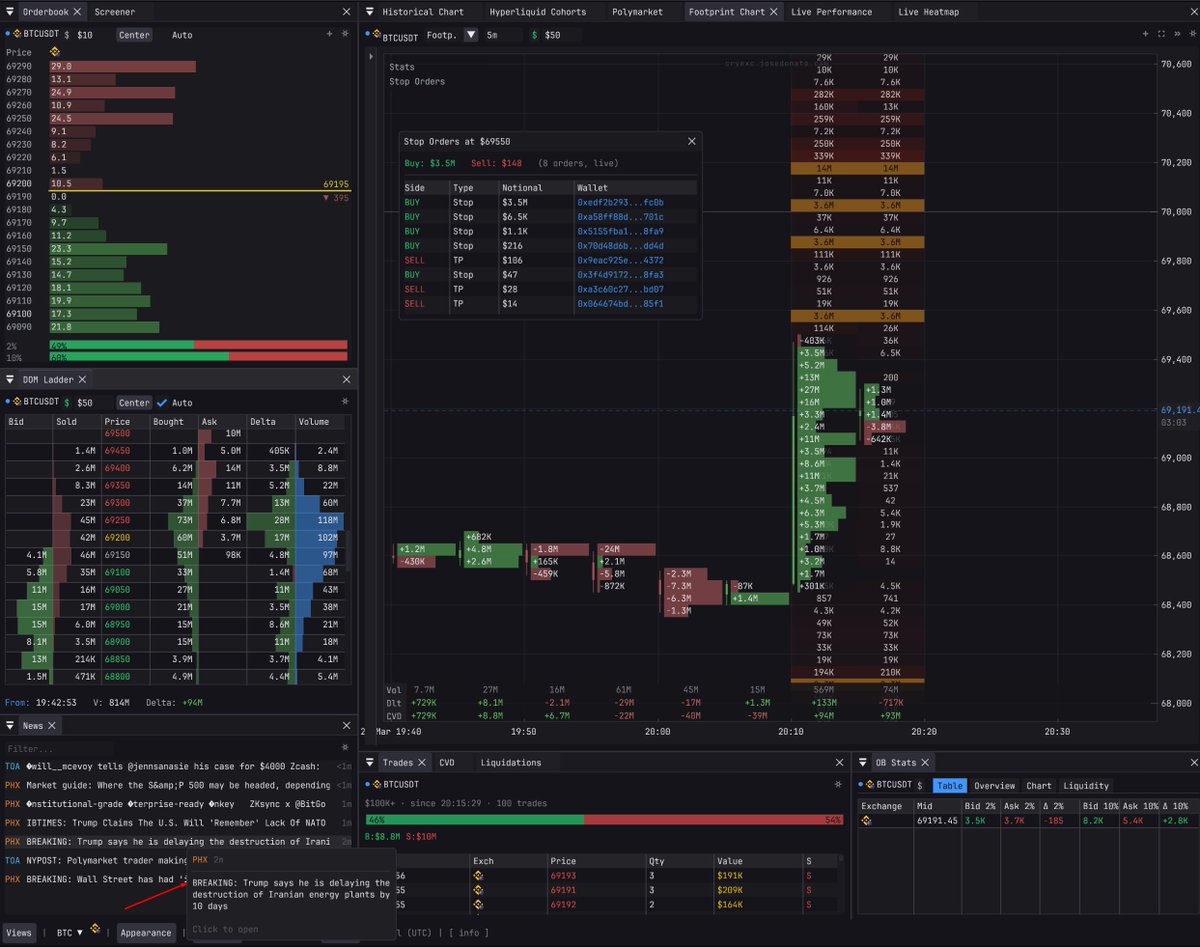Click the plus icon in Footprint Chart toolbar
This screenshot has width=1200, height=947.
coord(1147,34)
